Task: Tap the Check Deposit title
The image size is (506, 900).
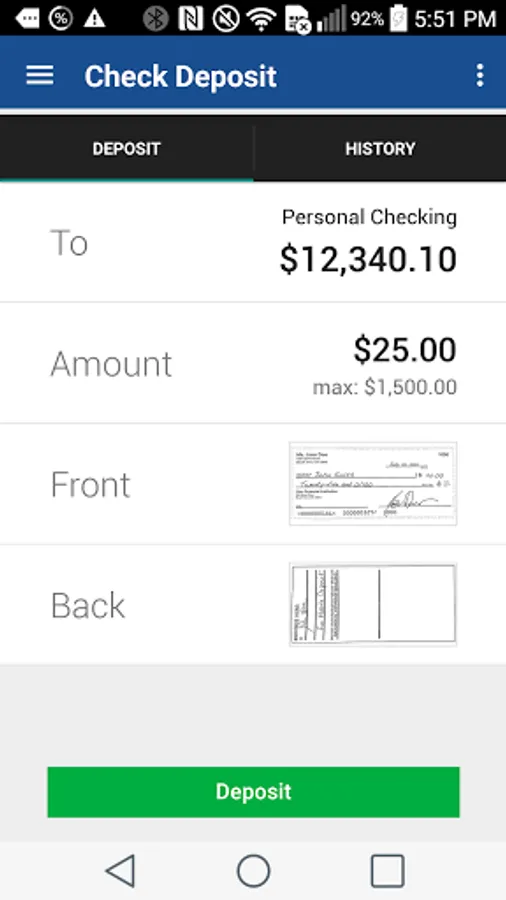Action: [180, 76]
